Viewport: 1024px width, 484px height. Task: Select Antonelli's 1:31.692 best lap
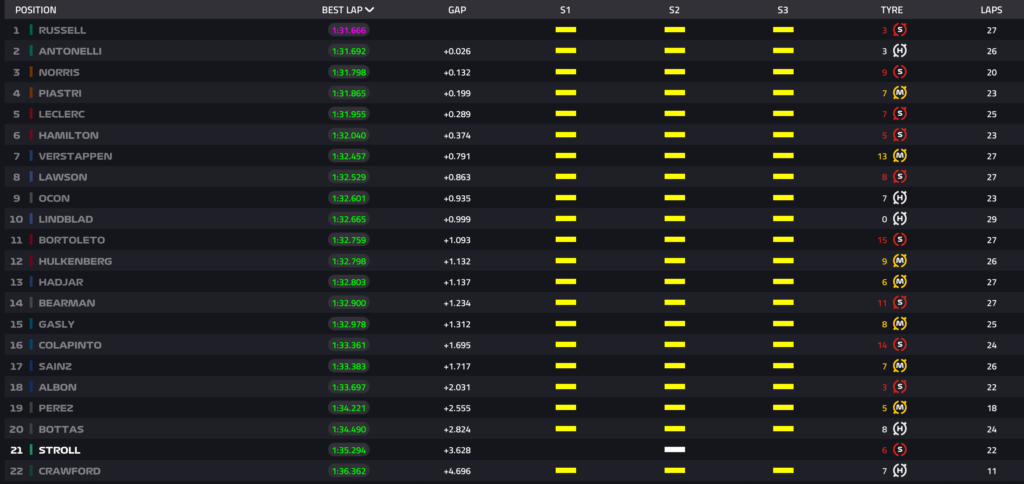[x=349, y=51]
